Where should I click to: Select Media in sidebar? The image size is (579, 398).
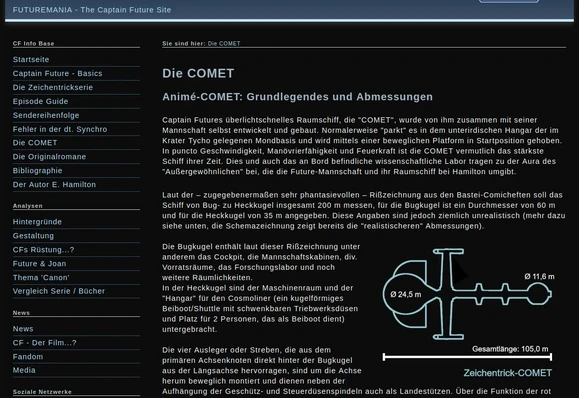click(x=24, y=370)
